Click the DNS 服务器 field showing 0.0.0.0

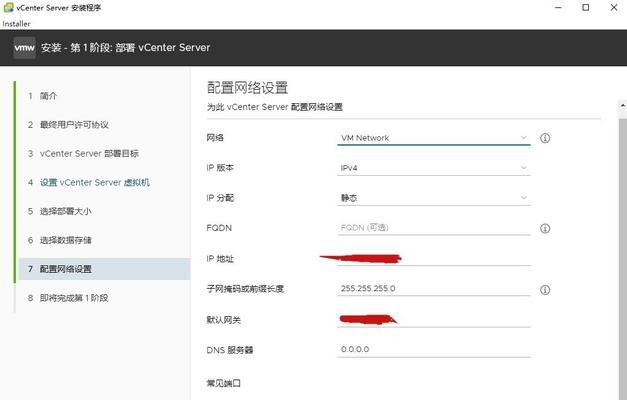(x=434, y=350)
